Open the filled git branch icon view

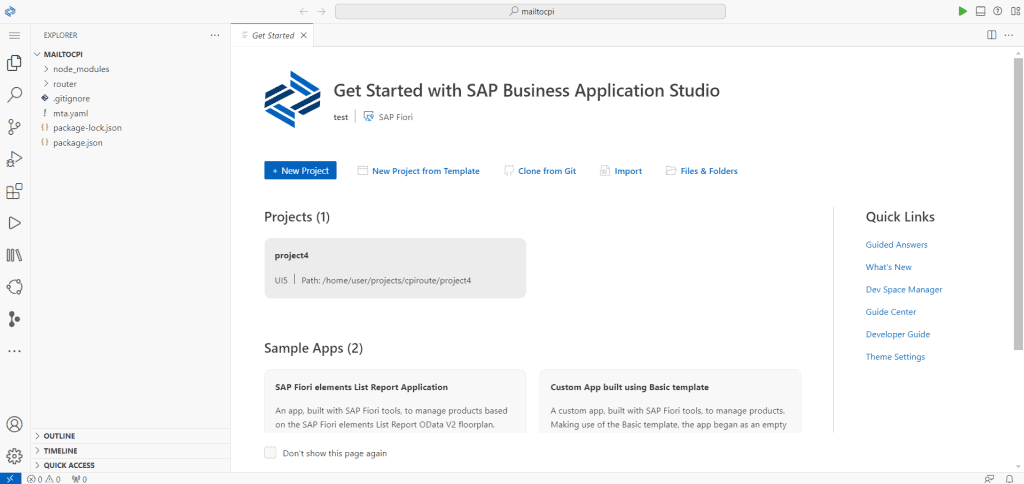14,319
